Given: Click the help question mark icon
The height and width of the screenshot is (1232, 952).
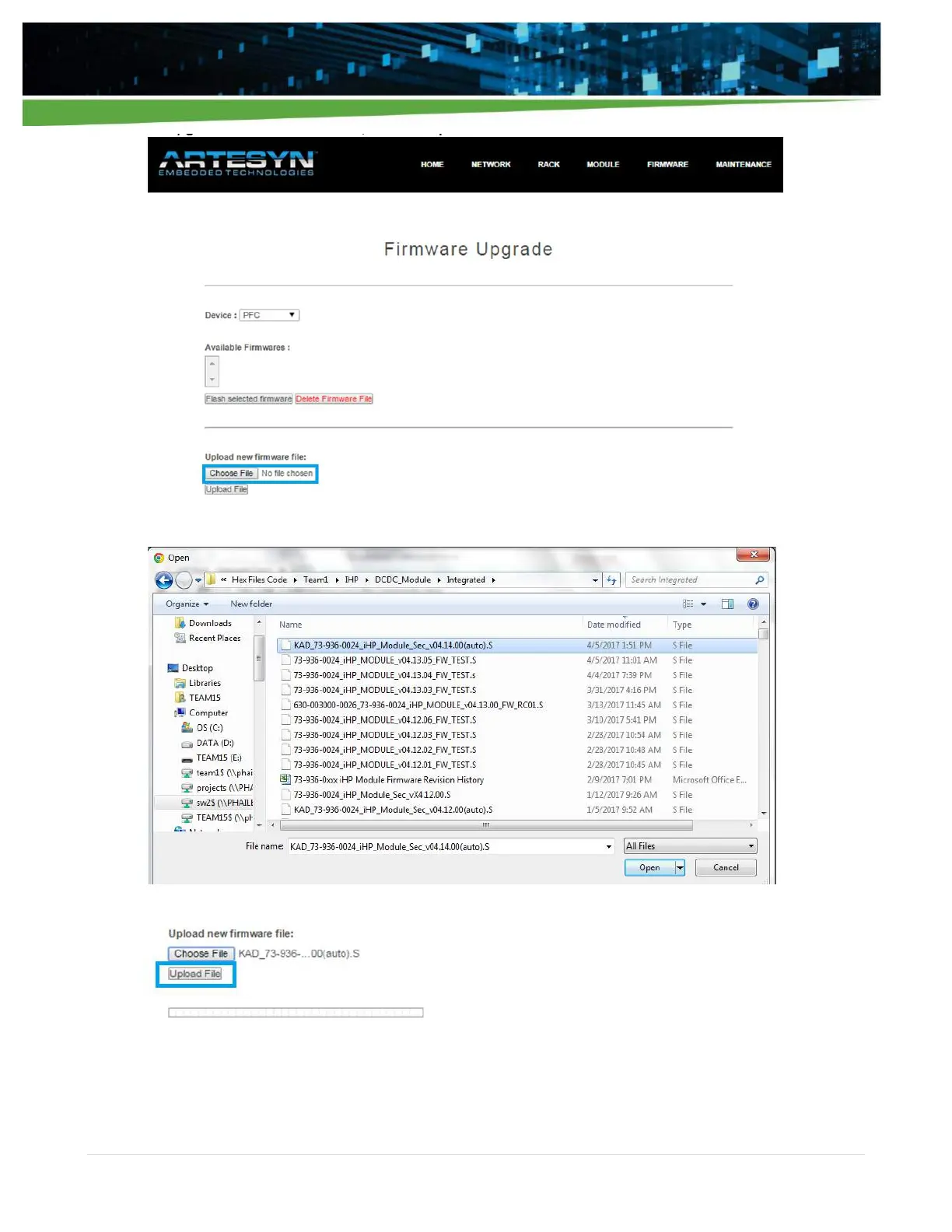Looking at the screenshot, I should pyautogui.click(x=753, y=604).
